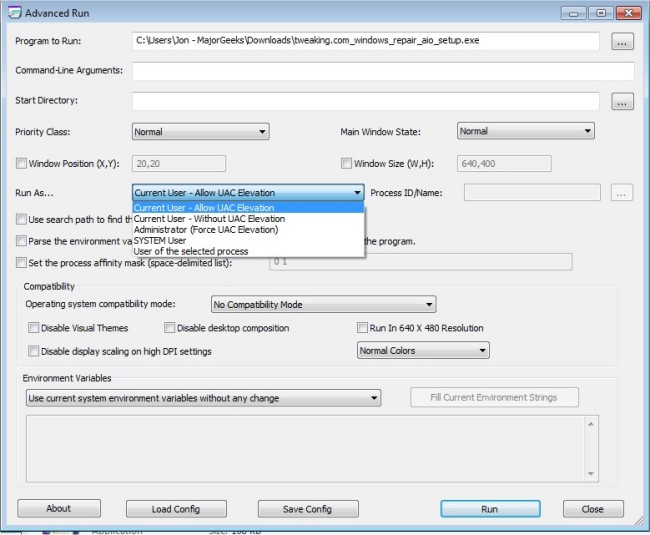
Task: Open the compatibility mode dropdown
Action: pos(323,305)
